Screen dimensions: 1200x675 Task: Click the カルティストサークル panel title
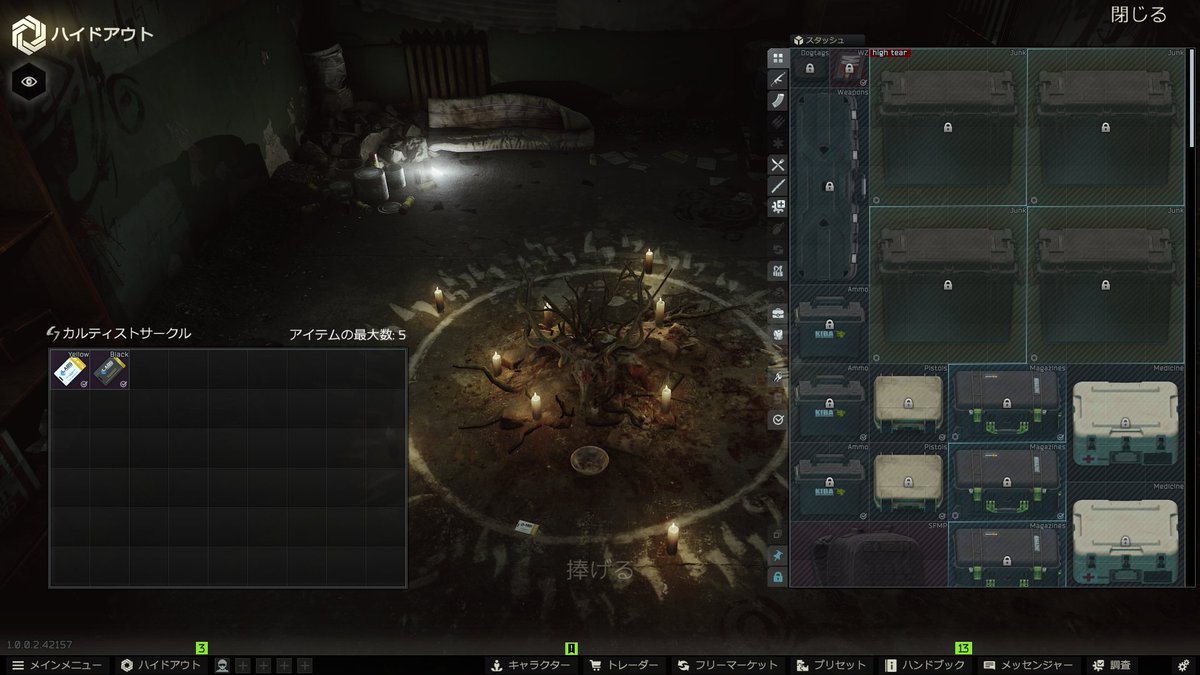click(x=119, y=333)
